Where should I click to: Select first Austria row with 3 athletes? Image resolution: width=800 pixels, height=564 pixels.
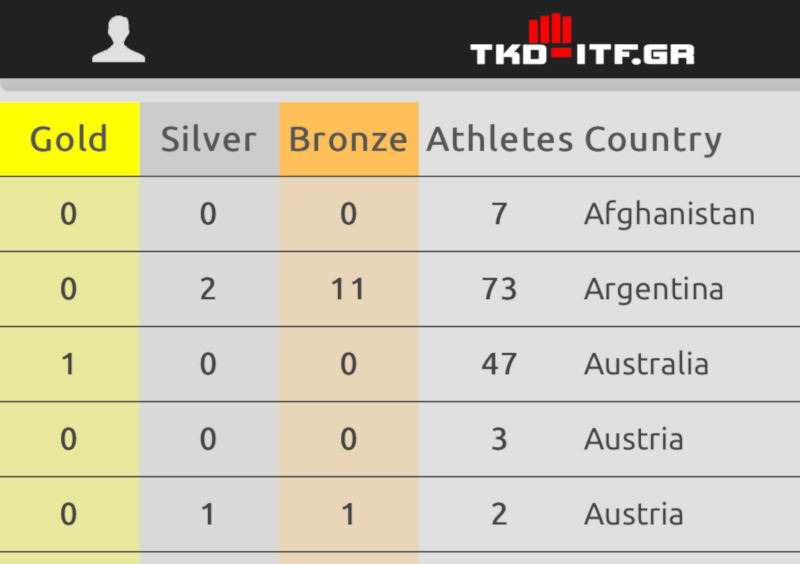(400, 439)
